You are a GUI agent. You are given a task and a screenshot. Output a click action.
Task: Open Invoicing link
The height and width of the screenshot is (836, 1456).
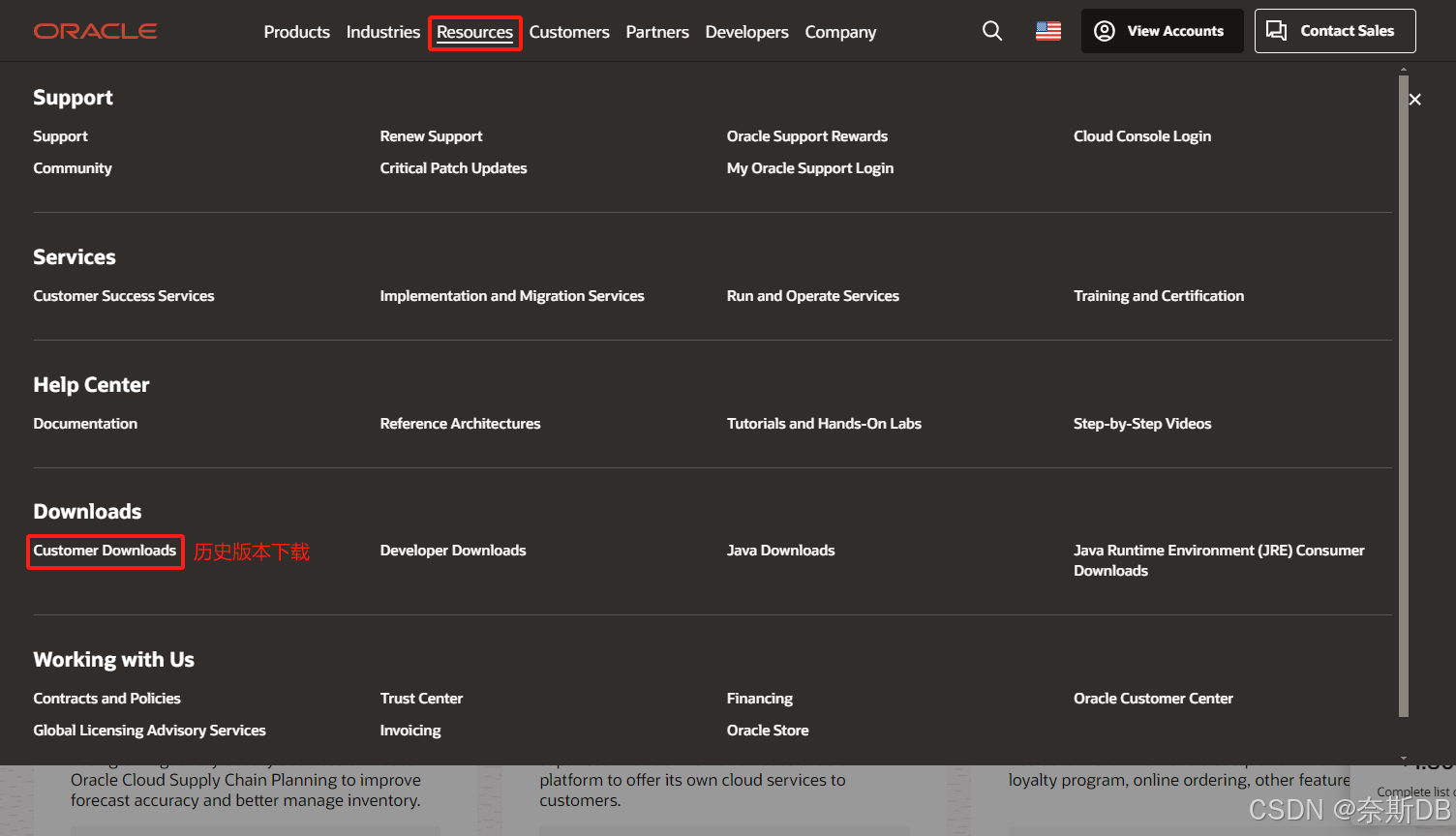(x=410, y=731)
